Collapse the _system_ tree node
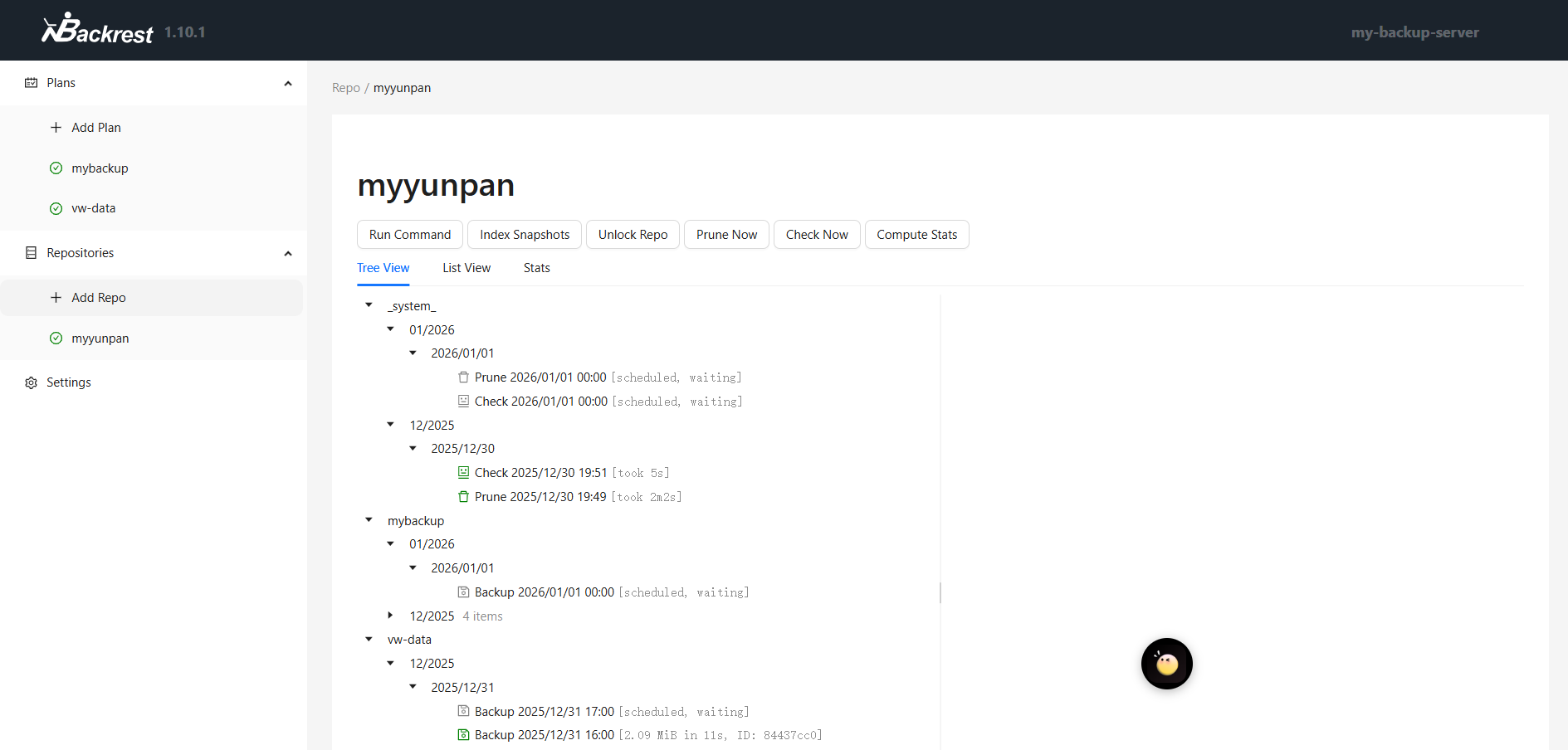 pyautogui.click(x=369, y=305)
